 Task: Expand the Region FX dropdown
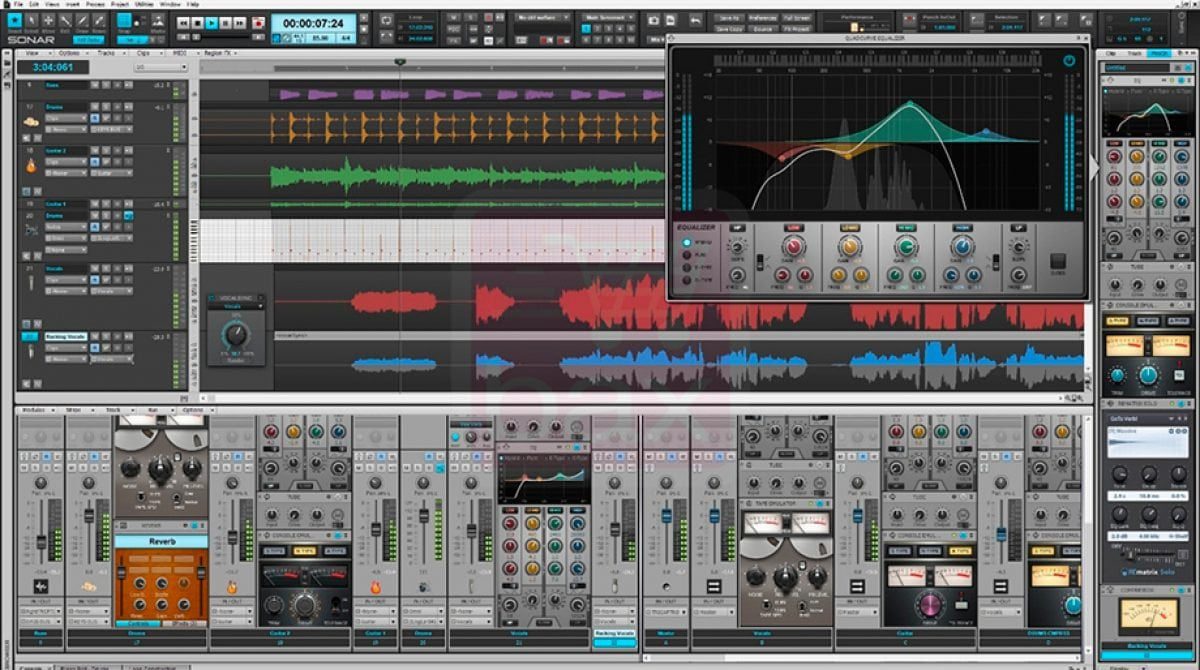[220, 53]
